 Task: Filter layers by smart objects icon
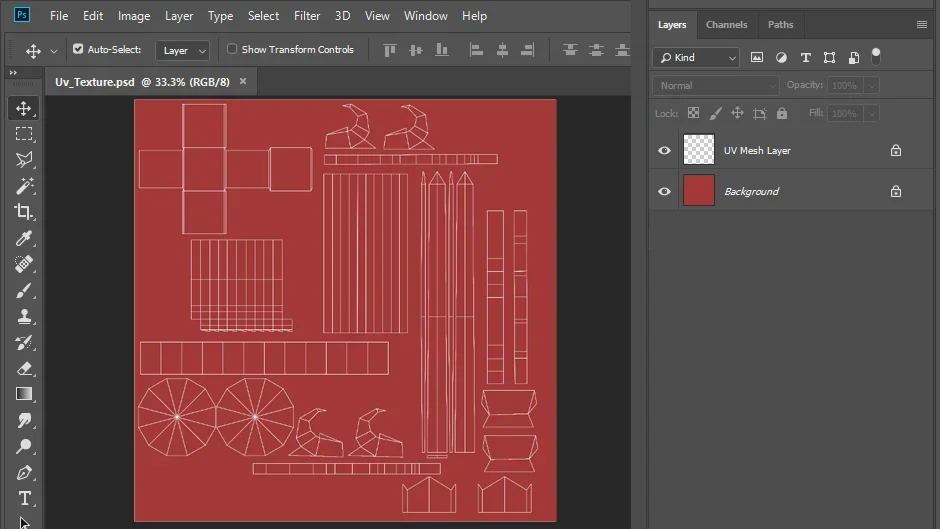pyautogui.click(x=854, y=58)
